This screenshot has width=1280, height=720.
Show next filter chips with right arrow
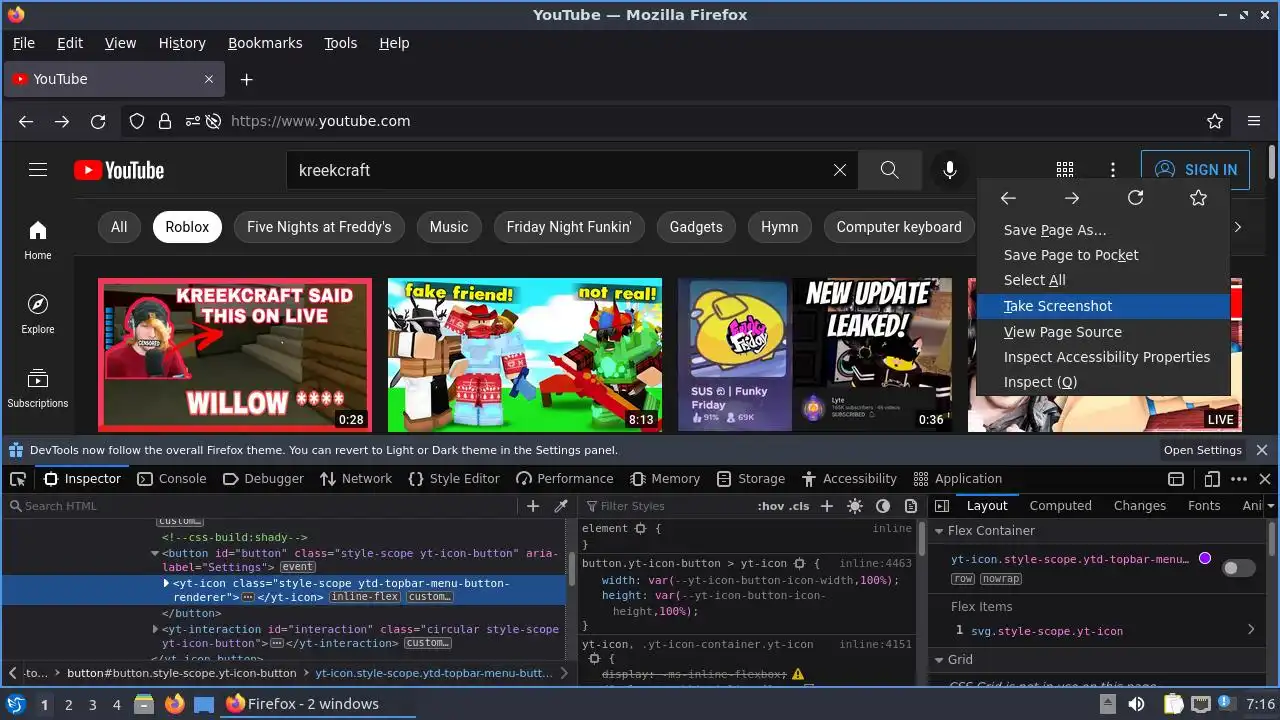[x=1238, y=227]
